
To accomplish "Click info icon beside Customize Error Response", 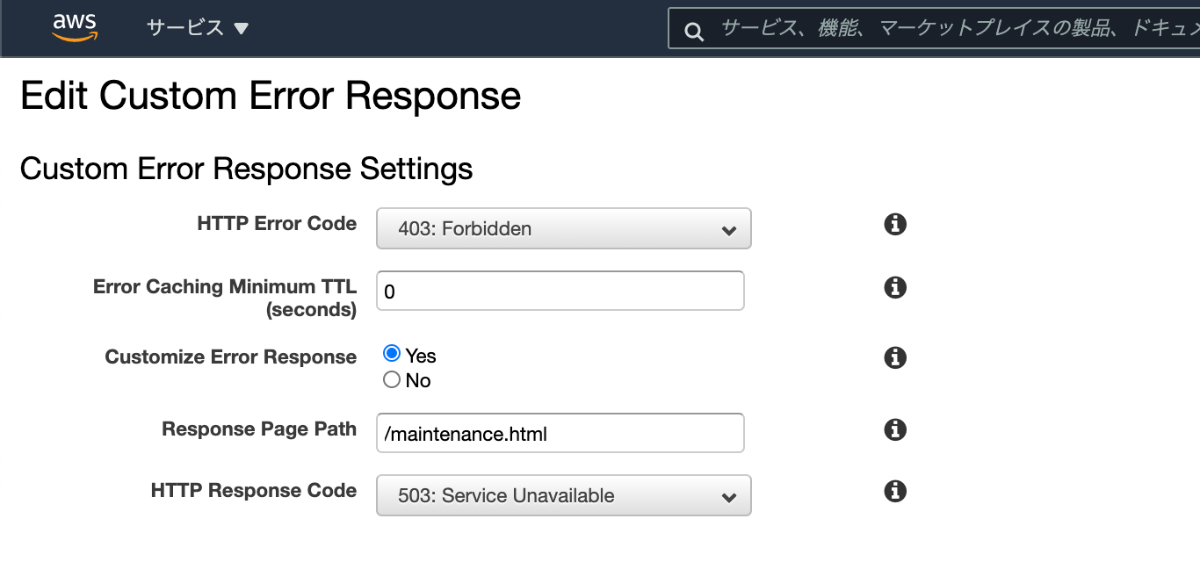I will tap(896, 358).
